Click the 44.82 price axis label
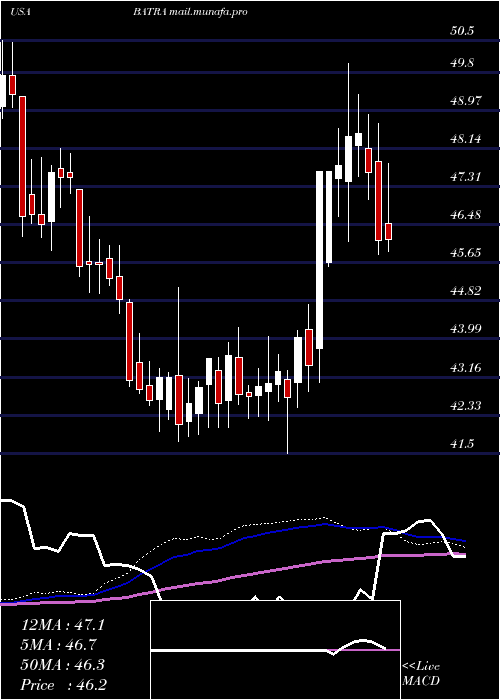500x700 pixels. pyautogui.click(x=466, y=291)
